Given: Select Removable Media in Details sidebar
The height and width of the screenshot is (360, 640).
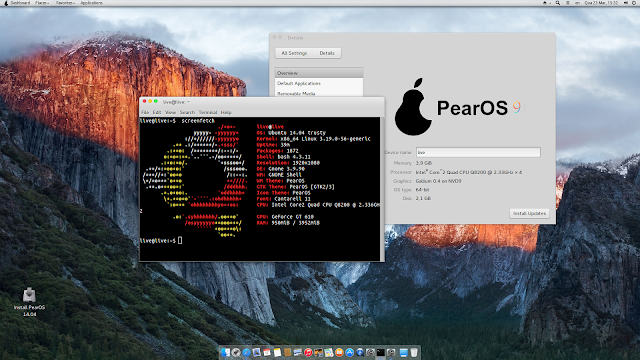Looking at the screenshot, I should (319, 93).
